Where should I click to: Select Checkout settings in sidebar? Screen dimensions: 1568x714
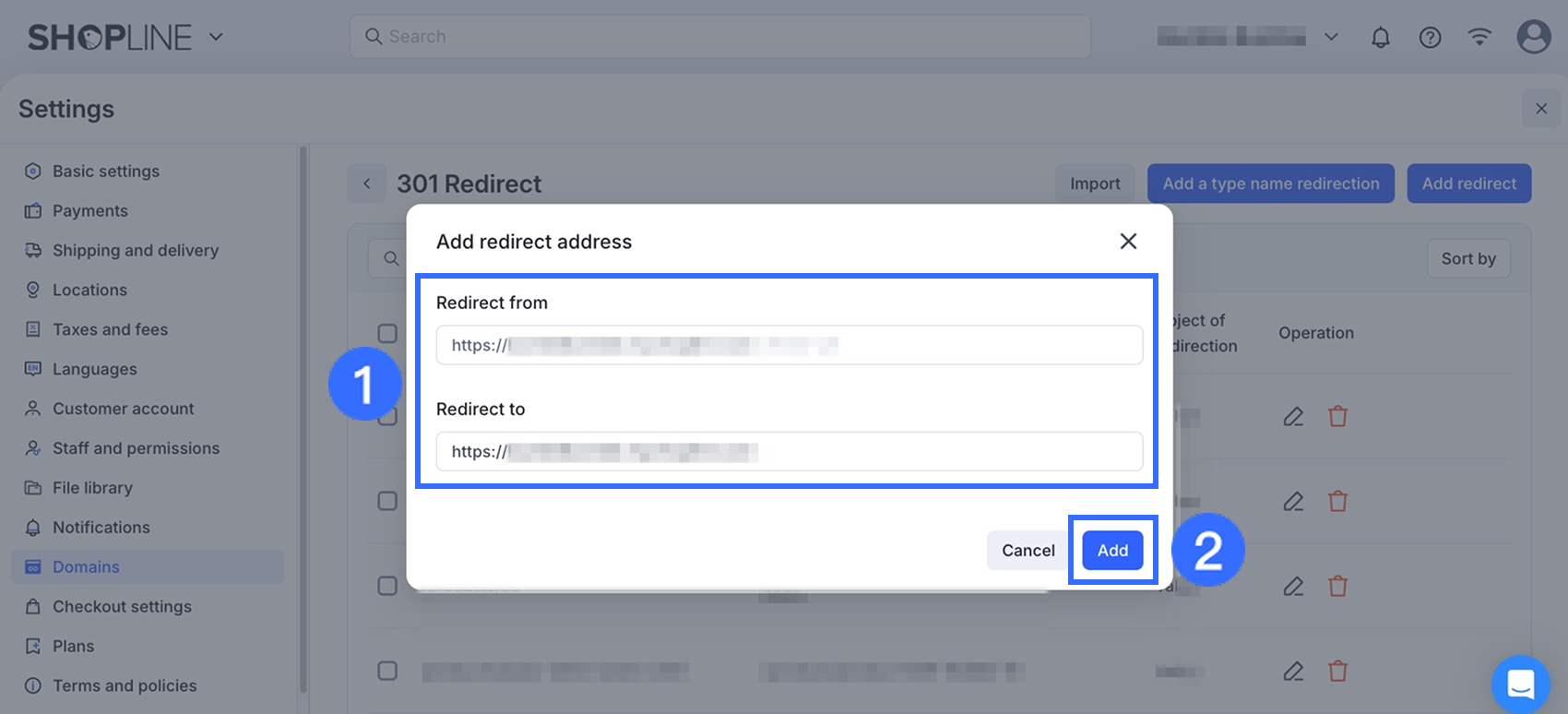pos(122,607)
